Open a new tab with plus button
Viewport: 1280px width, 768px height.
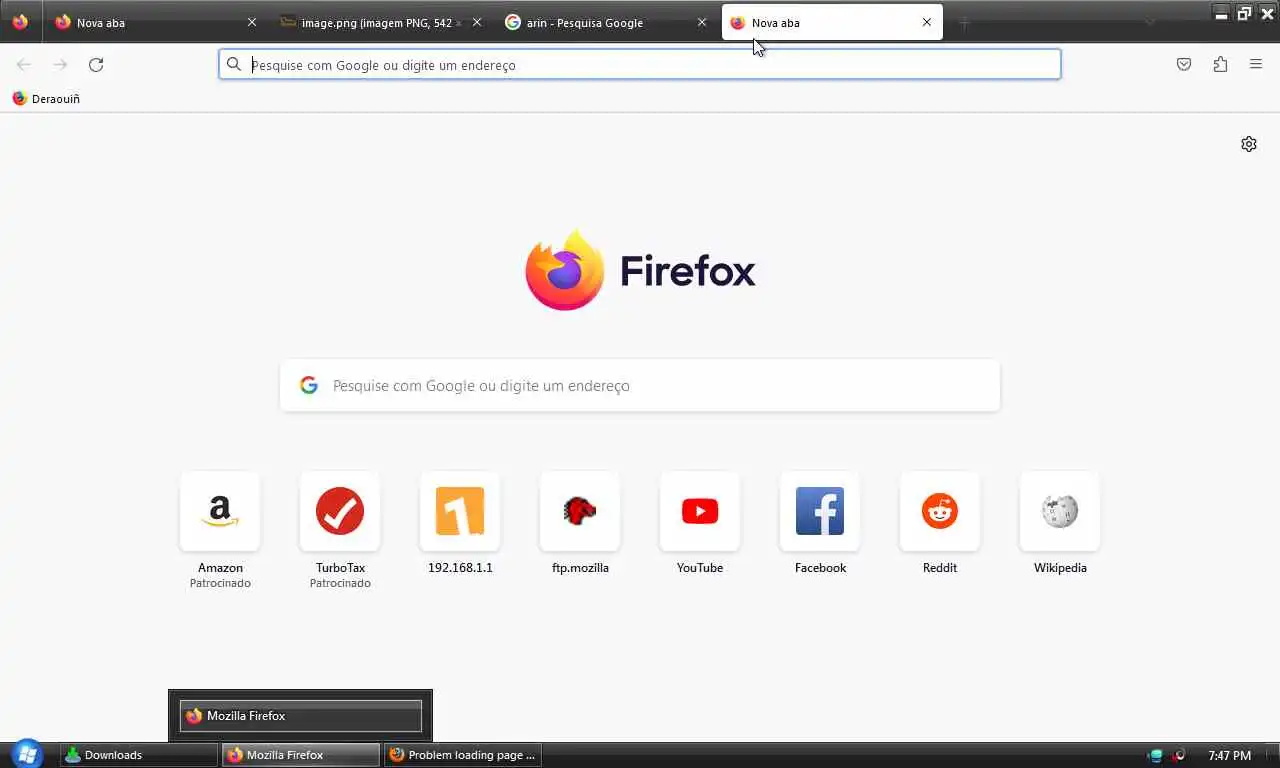(x=965, y=22)
